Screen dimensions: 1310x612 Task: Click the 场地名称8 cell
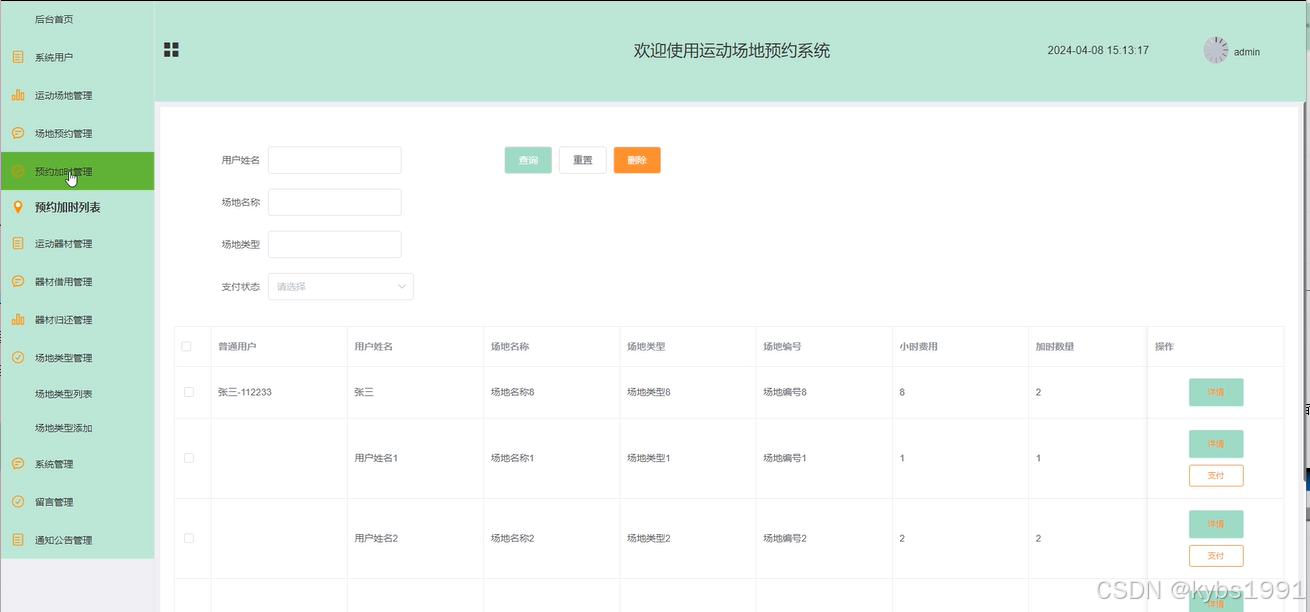point(512,392)
